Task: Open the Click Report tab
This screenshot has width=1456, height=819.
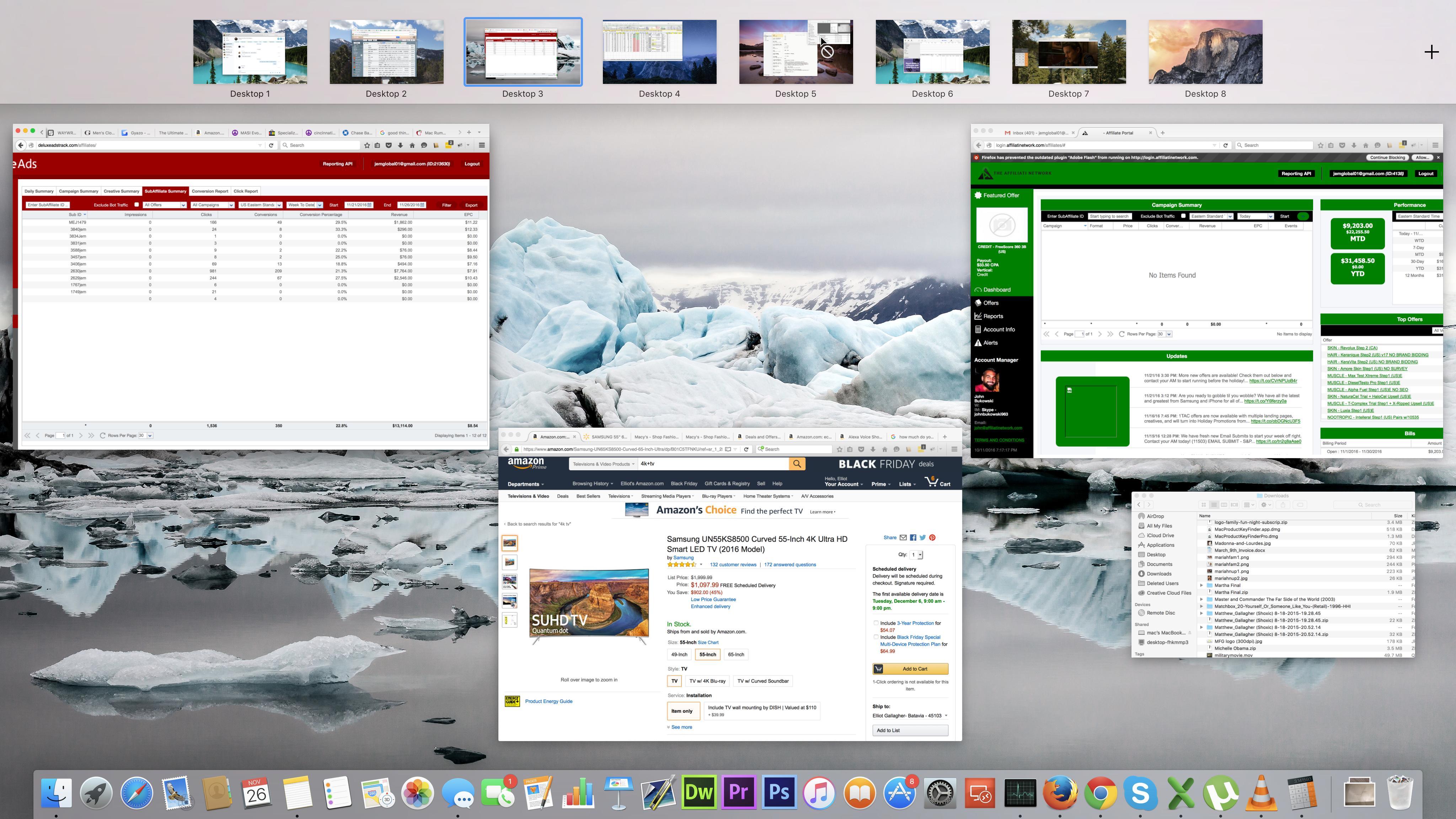Action: click(245, 191)
